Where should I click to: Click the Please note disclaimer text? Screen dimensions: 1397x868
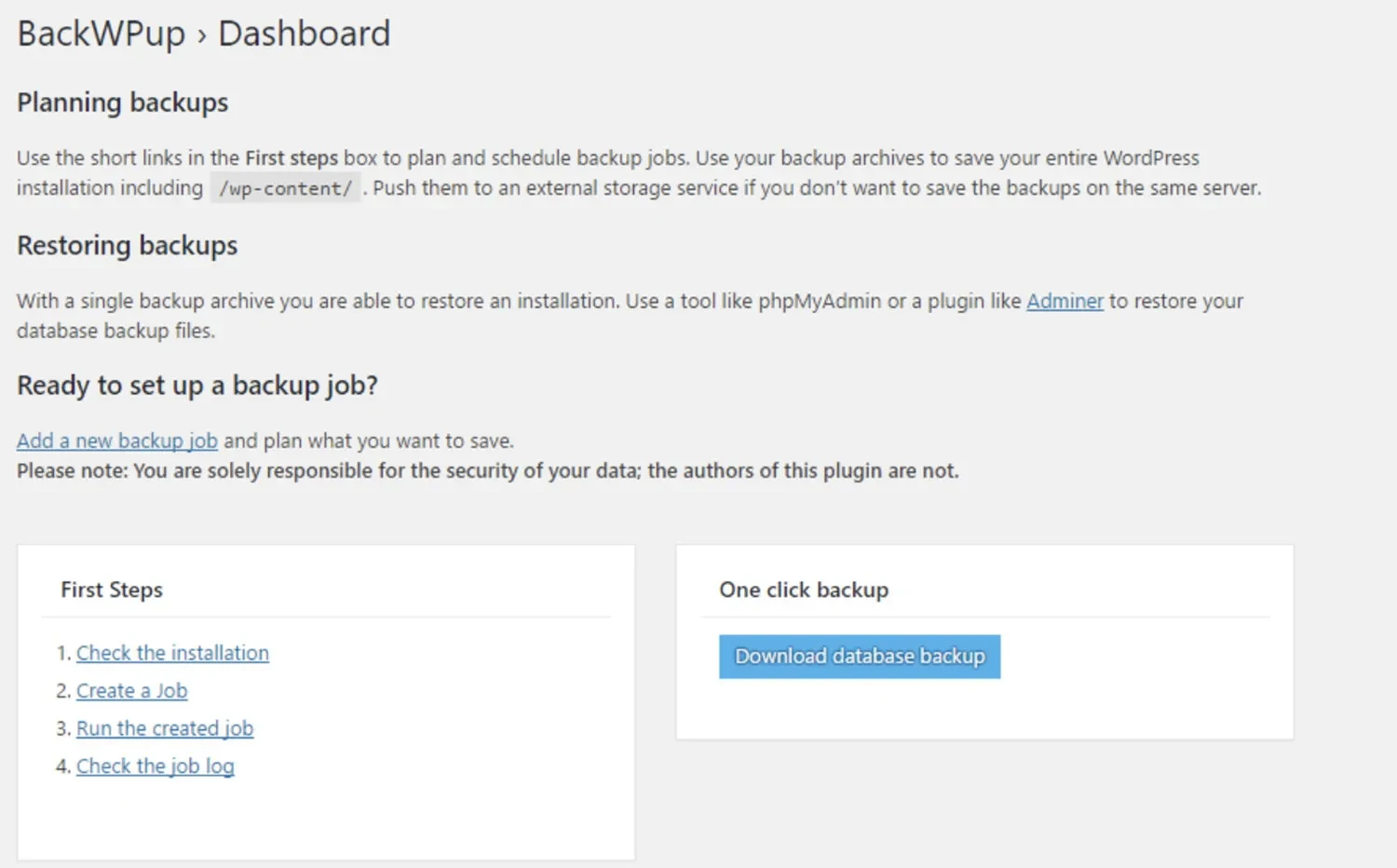coord(487,471)
